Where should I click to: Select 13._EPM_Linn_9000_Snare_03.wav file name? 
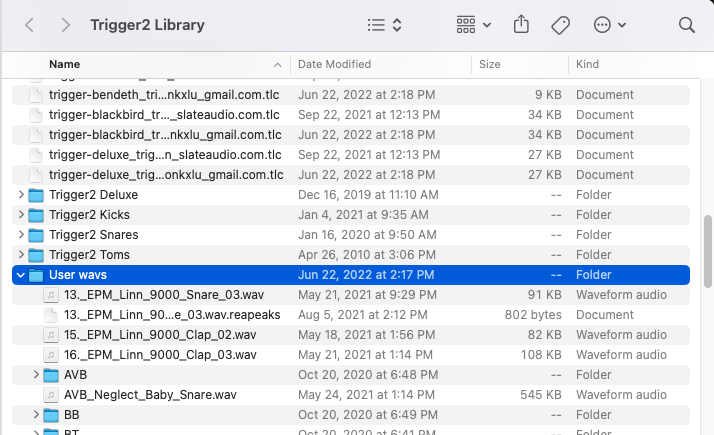[164, 295]
